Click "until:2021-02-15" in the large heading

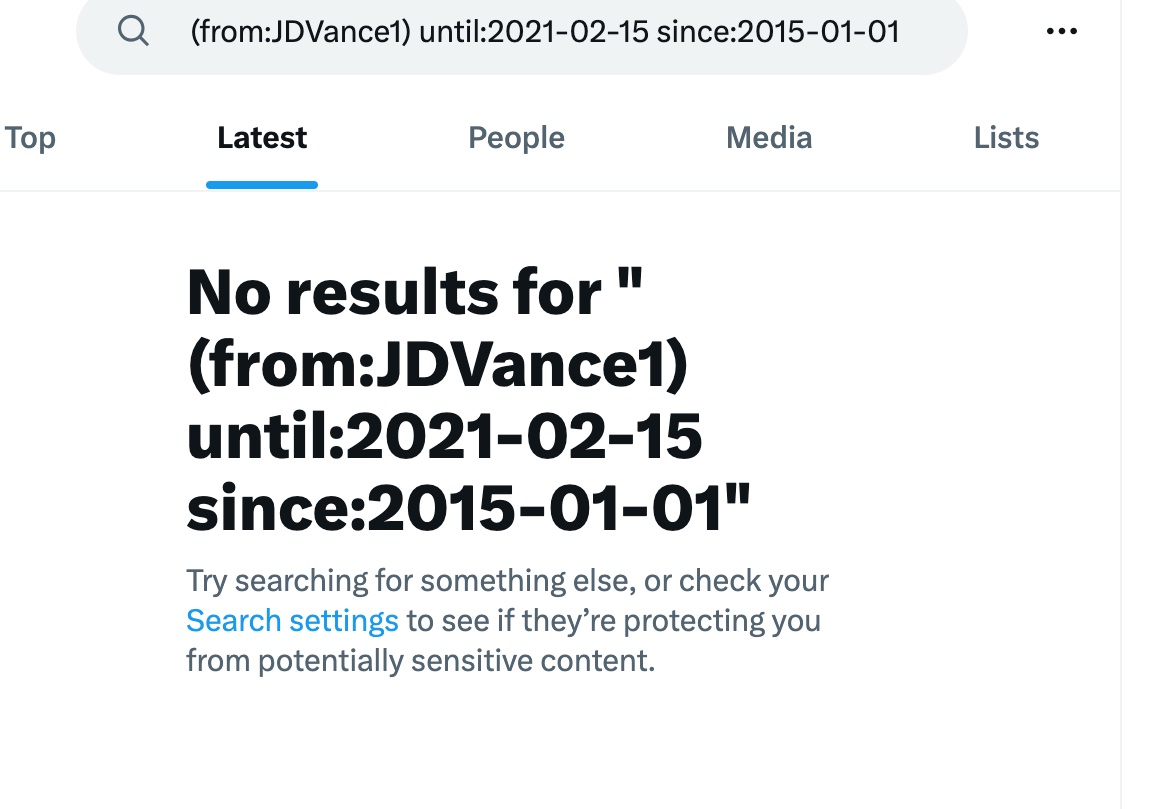coord(444,438)
